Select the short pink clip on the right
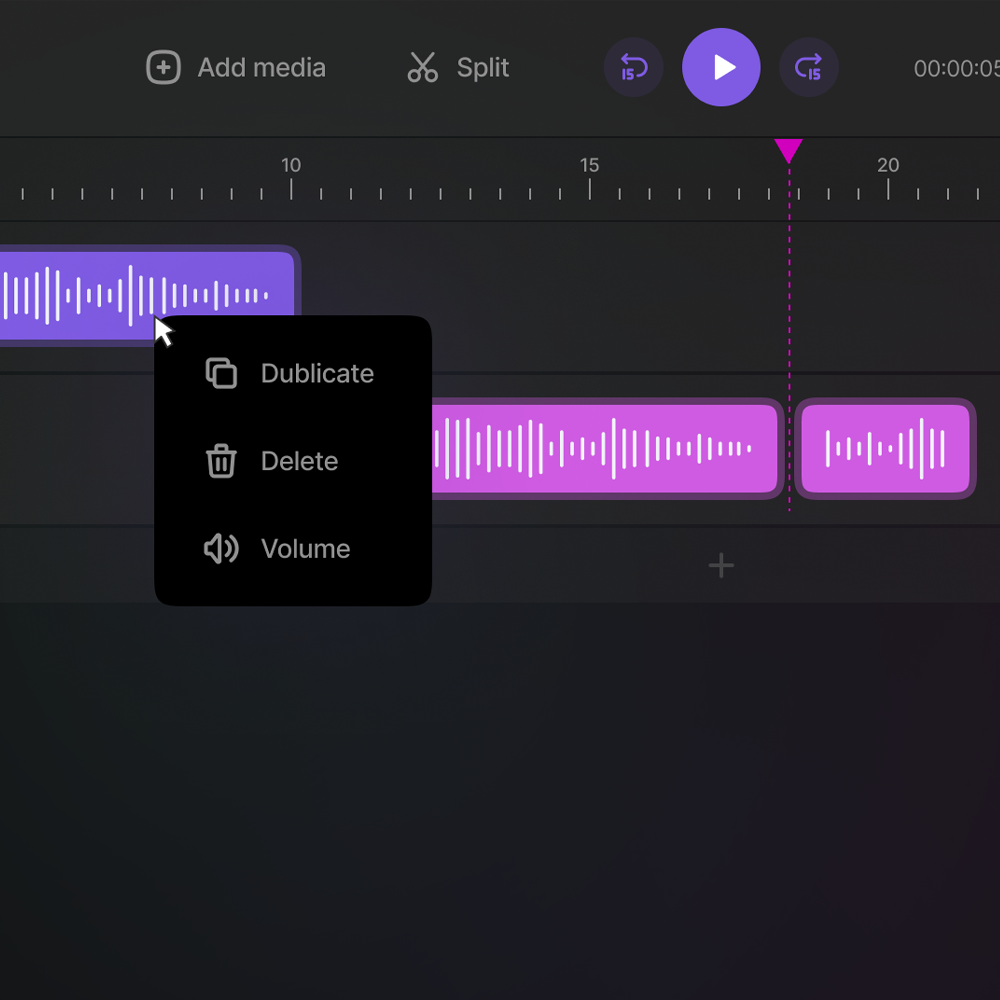Screen dimensions: 1000x1000 click(885, 448)
